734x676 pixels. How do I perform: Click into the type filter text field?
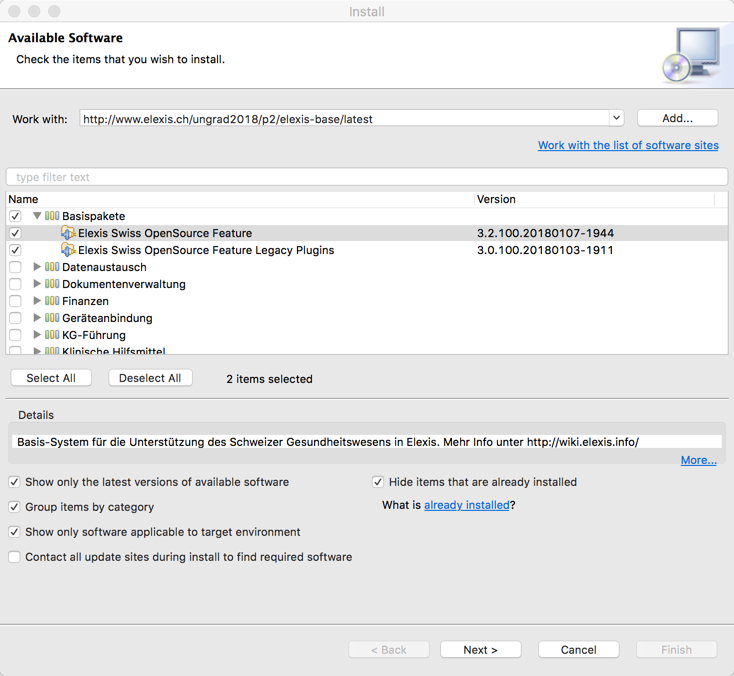(367, 177)
